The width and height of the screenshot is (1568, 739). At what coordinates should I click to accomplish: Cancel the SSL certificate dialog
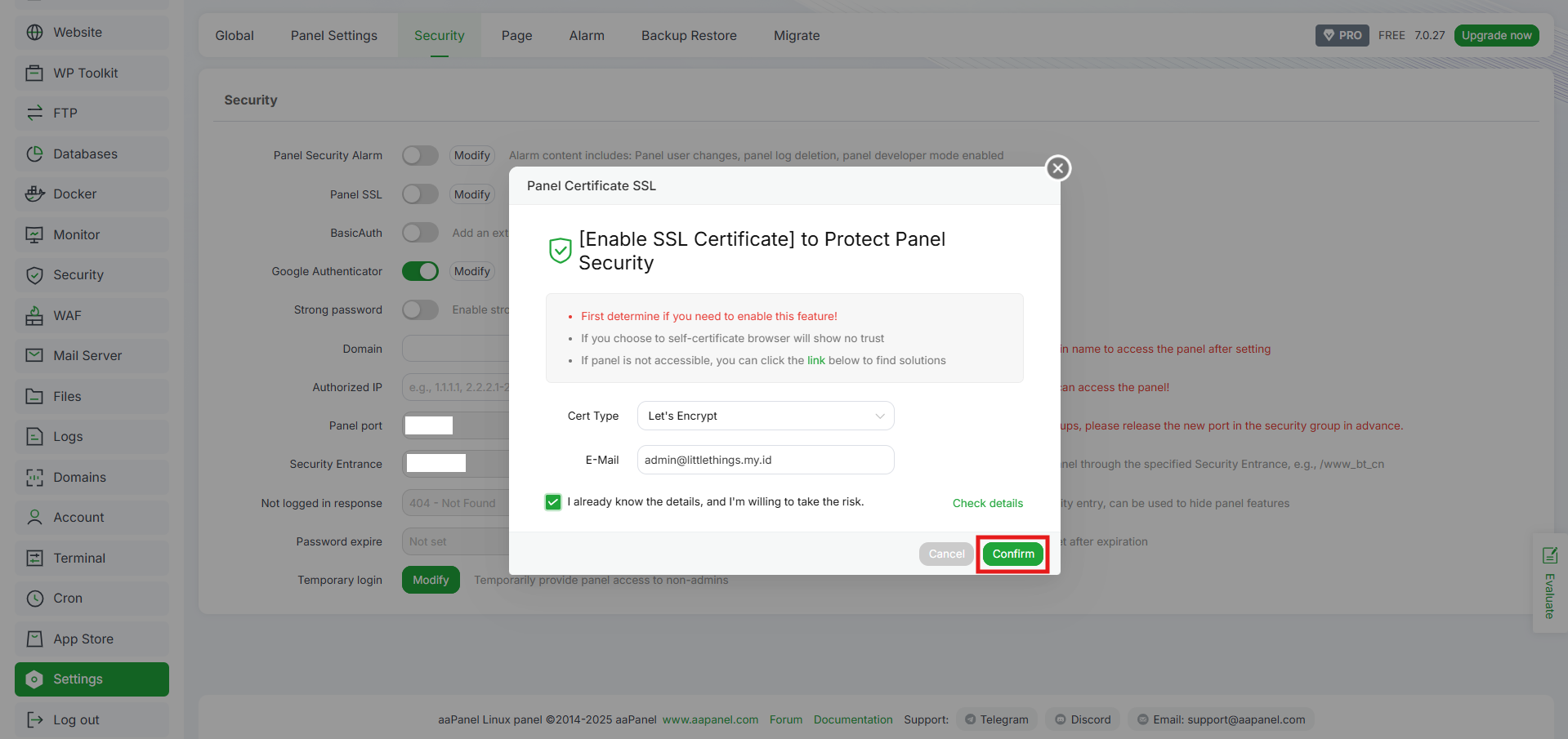pyautogui.click(x=946, y=554)
